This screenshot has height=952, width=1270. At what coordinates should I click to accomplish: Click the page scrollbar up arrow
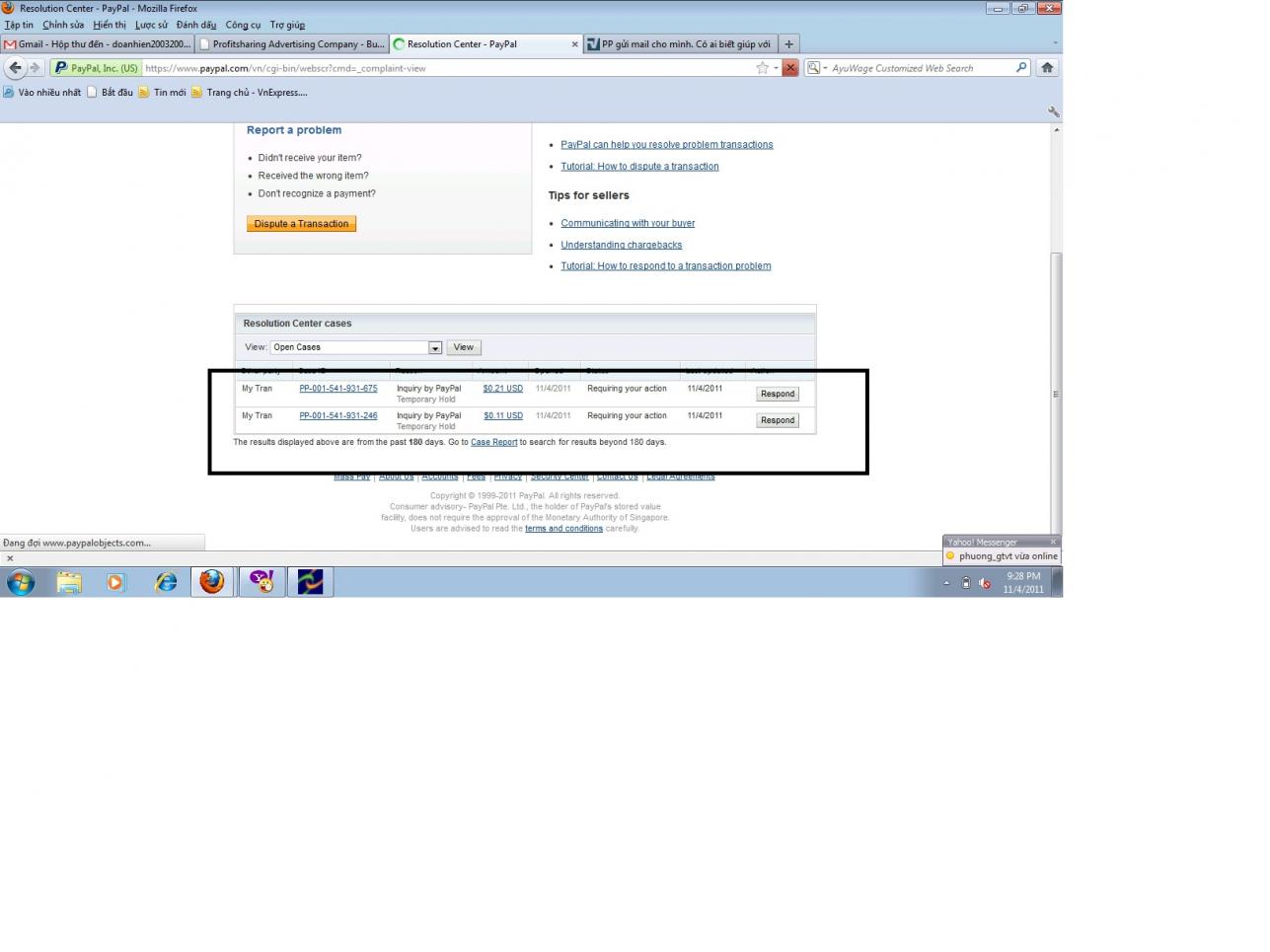pyautogui.click(x=1056, y=130)
